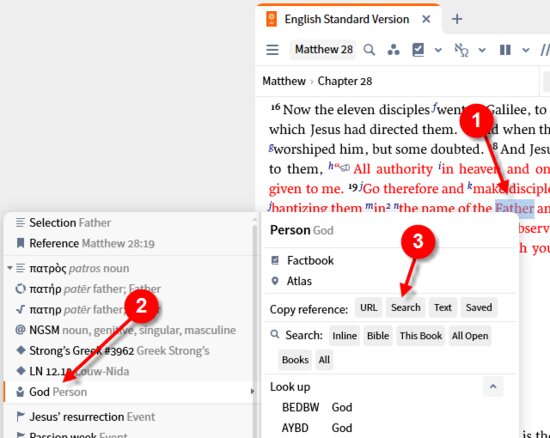
Task: Click the Chapter 28 breadcrumb
Action: click(345, 81)
